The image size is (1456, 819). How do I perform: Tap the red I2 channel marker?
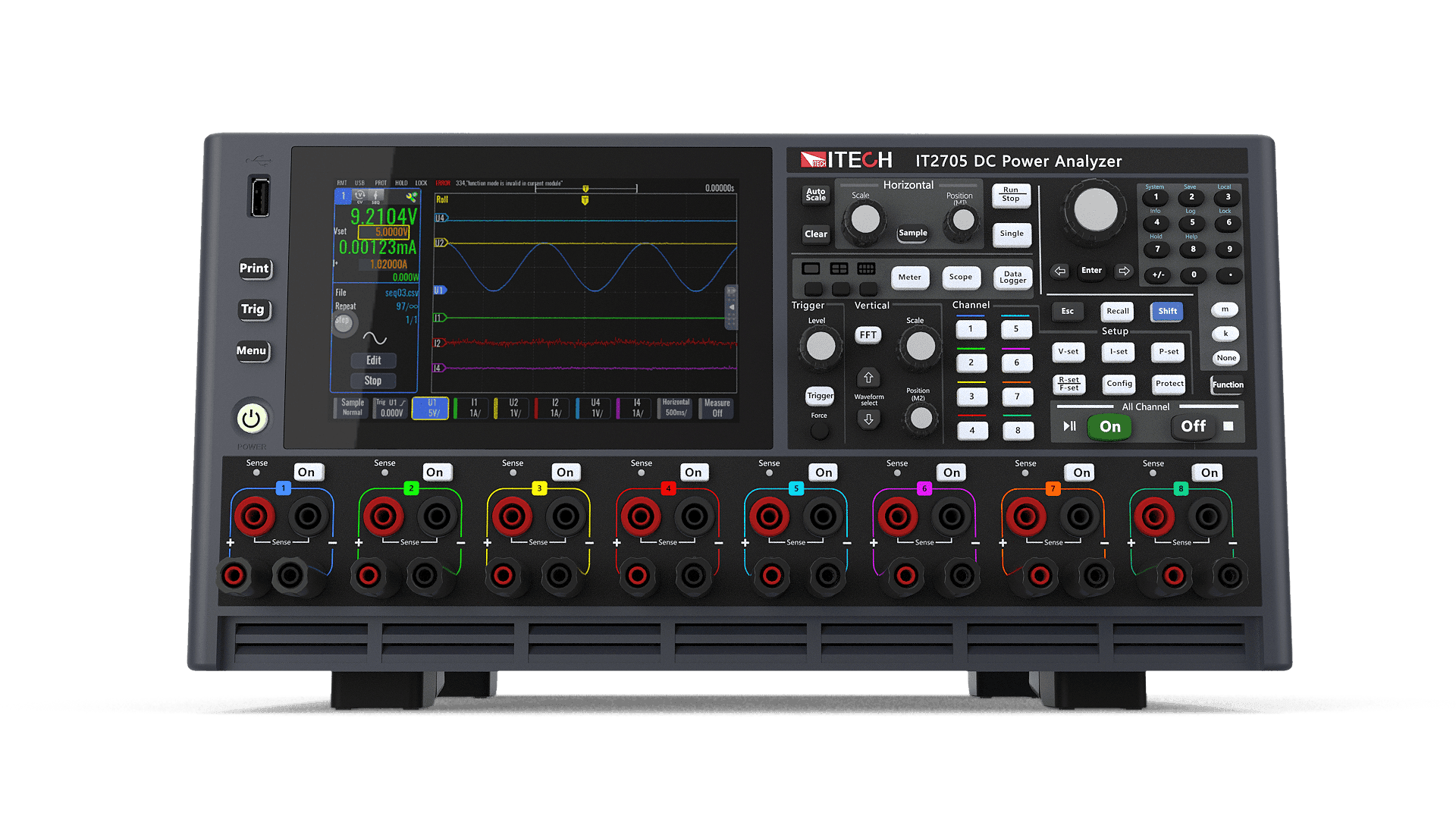[x=439, y=344]
